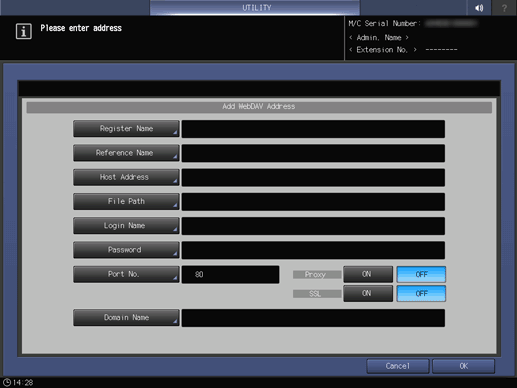Image resolution: width=517 pixels, height=388 pixels.
Task: Cancel adding the WebDAV address
Action: point(398,366)
